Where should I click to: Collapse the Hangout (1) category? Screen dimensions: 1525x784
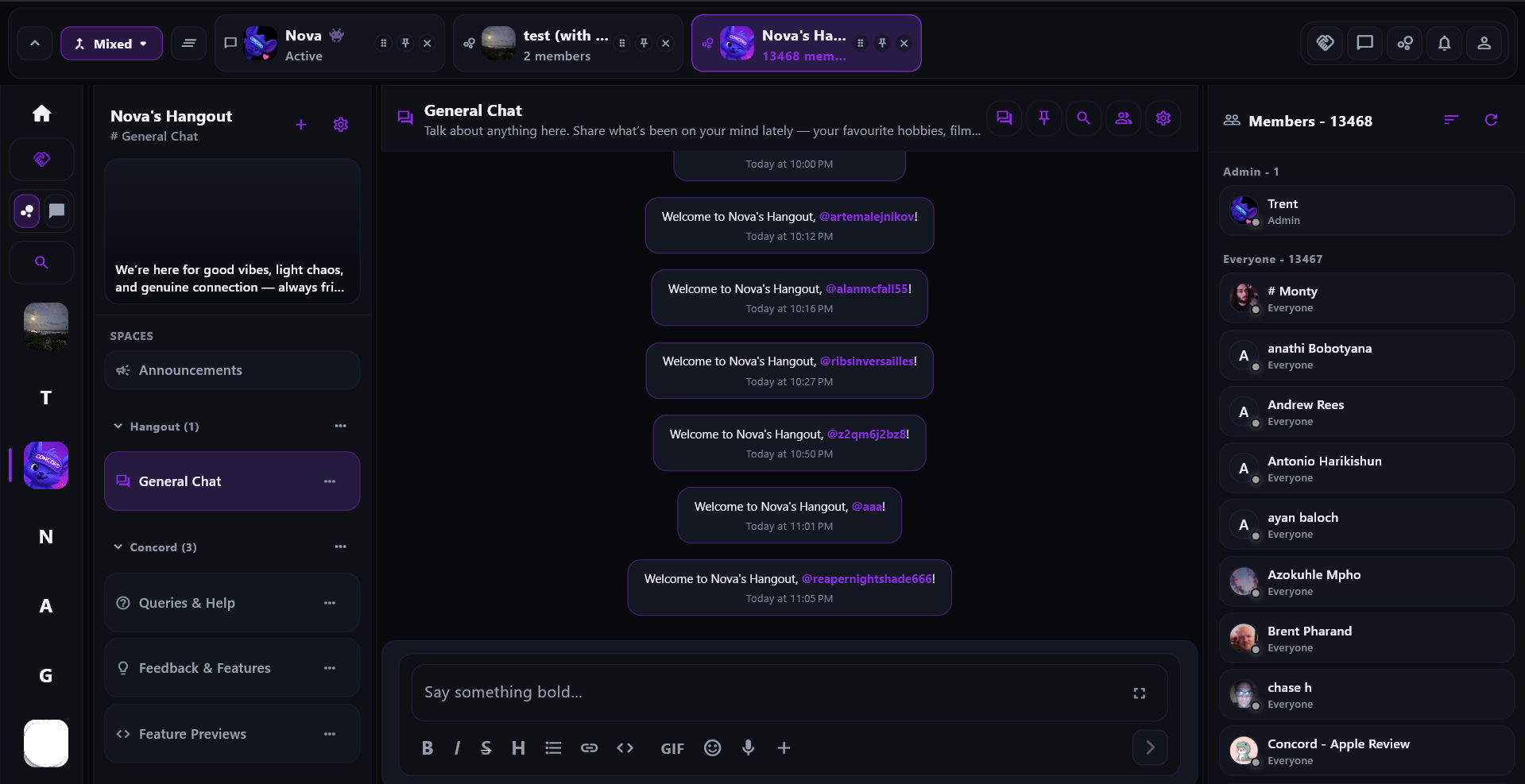(x=118, y=427)
